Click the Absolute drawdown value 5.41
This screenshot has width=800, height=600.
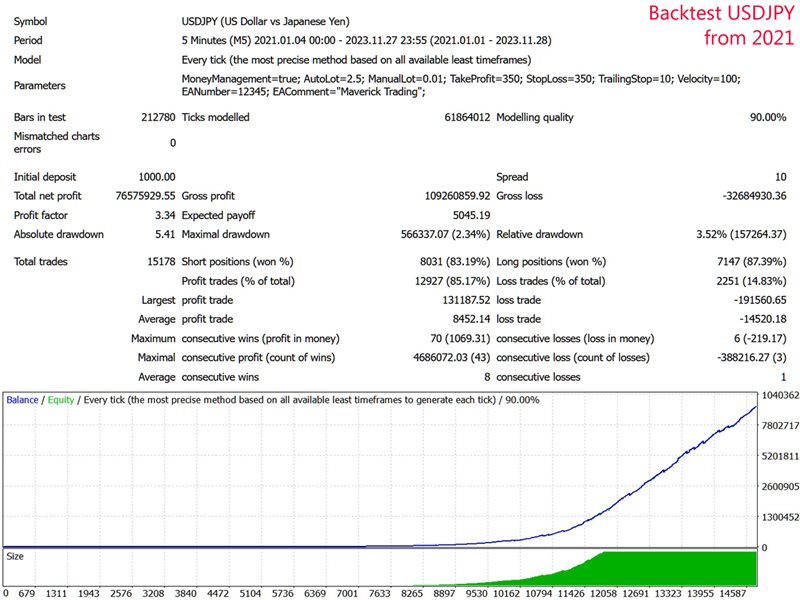point(165,235)
